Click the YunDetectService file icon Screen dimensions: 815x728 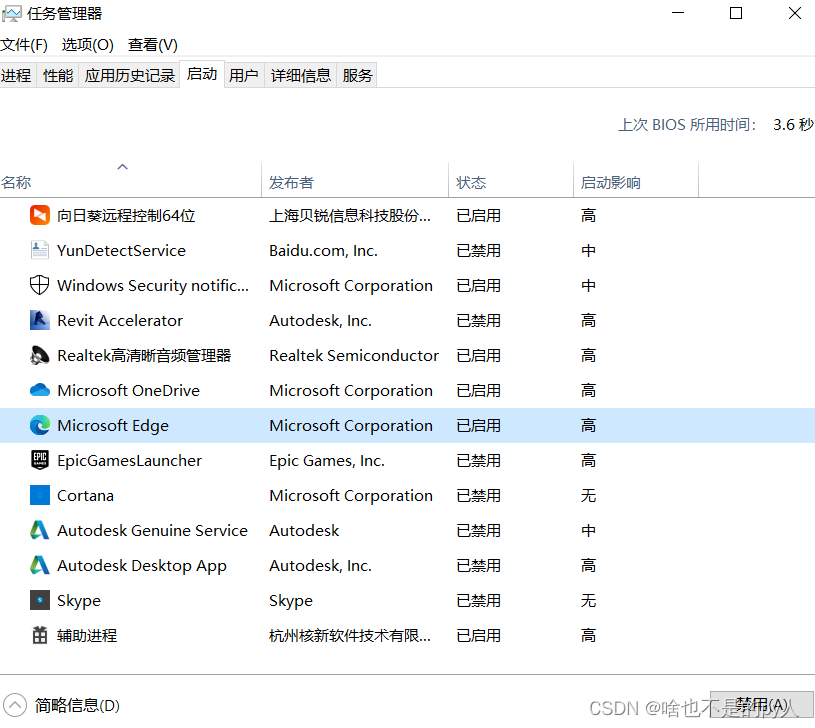tap(40, 250)
